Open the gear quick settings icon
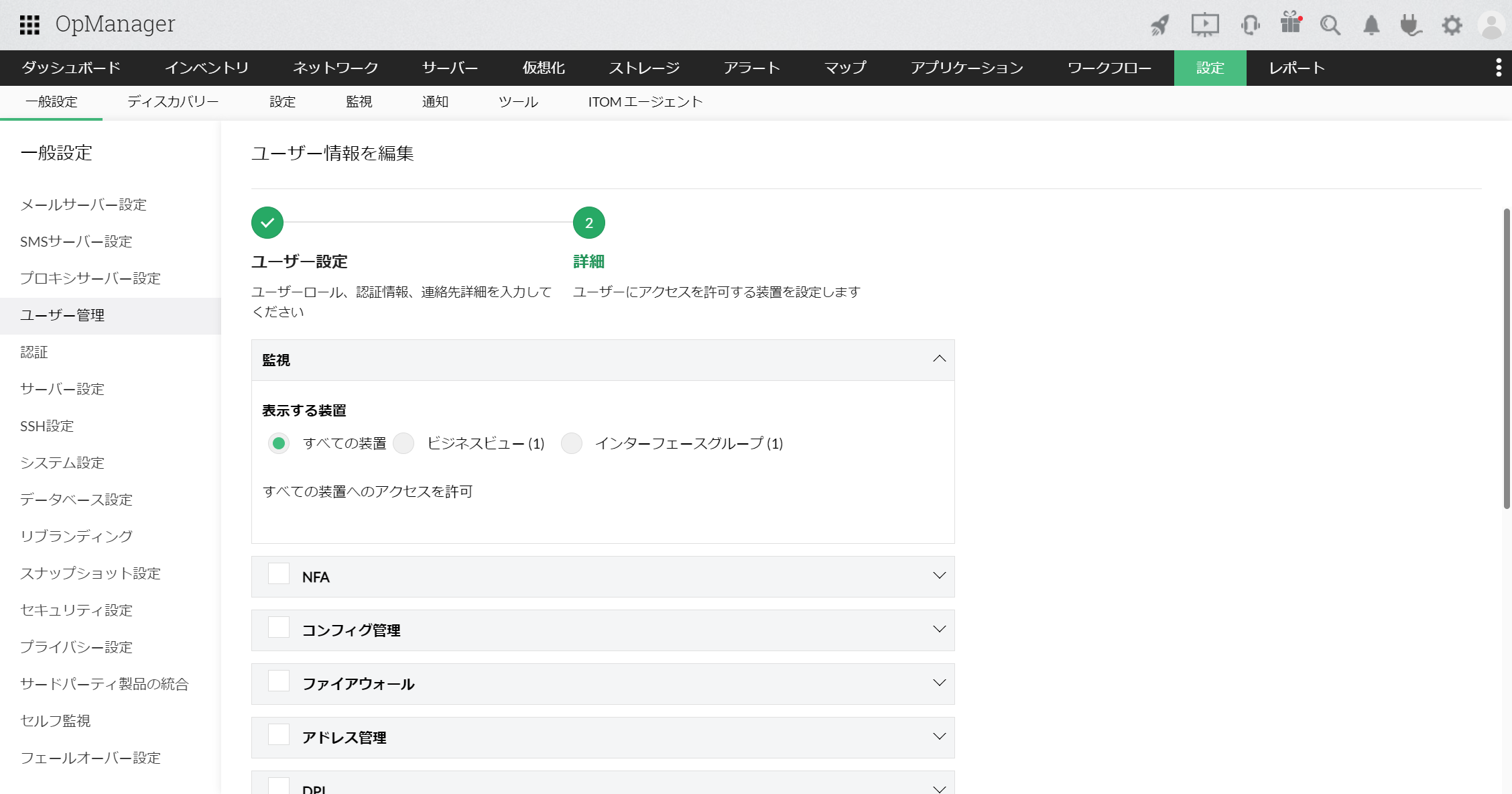This screenshot has width=1512, height=794. 1452,25
